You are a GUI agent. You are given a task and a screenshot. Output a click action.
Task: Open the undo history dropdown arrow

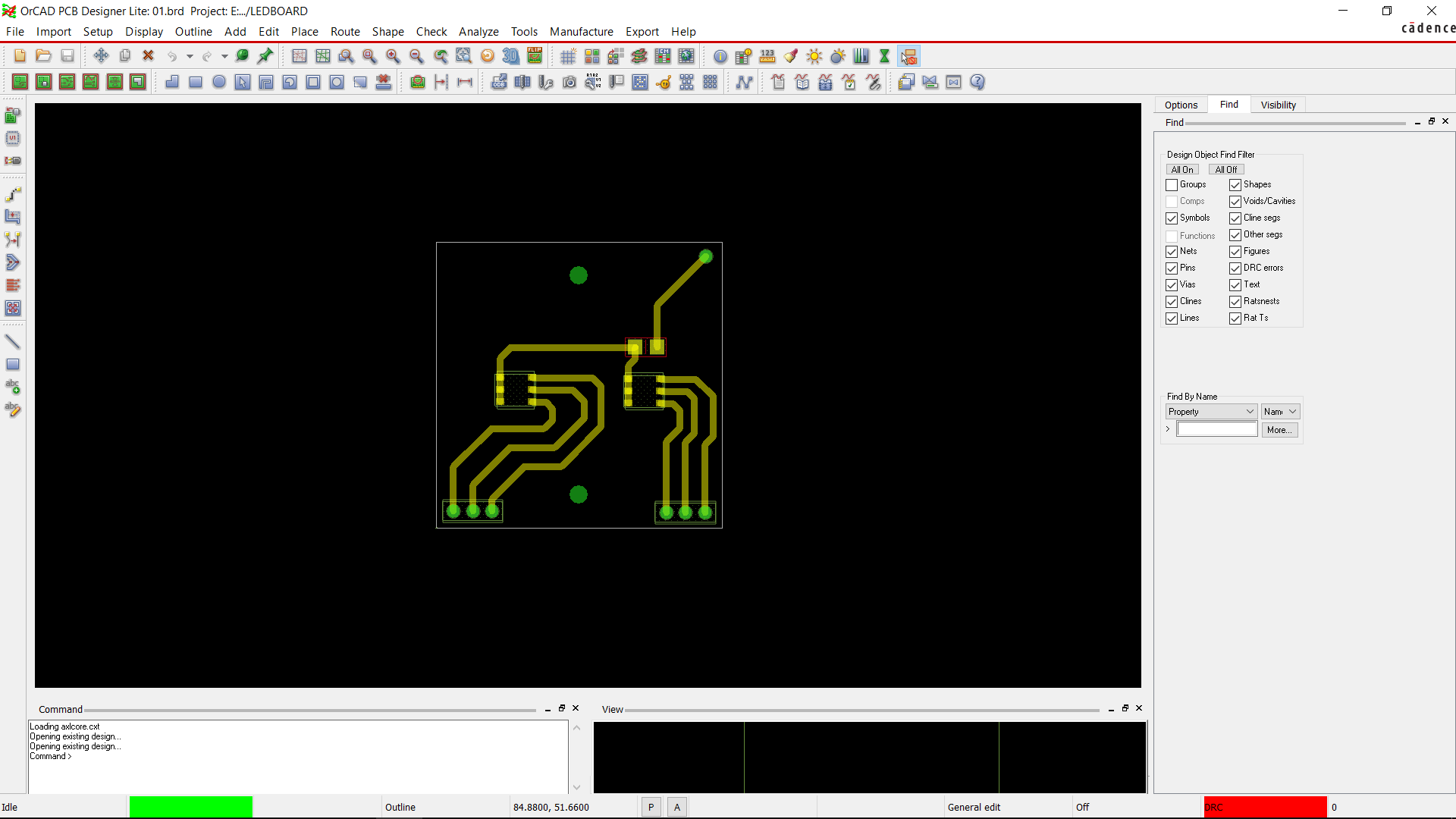tap(190, 56)
